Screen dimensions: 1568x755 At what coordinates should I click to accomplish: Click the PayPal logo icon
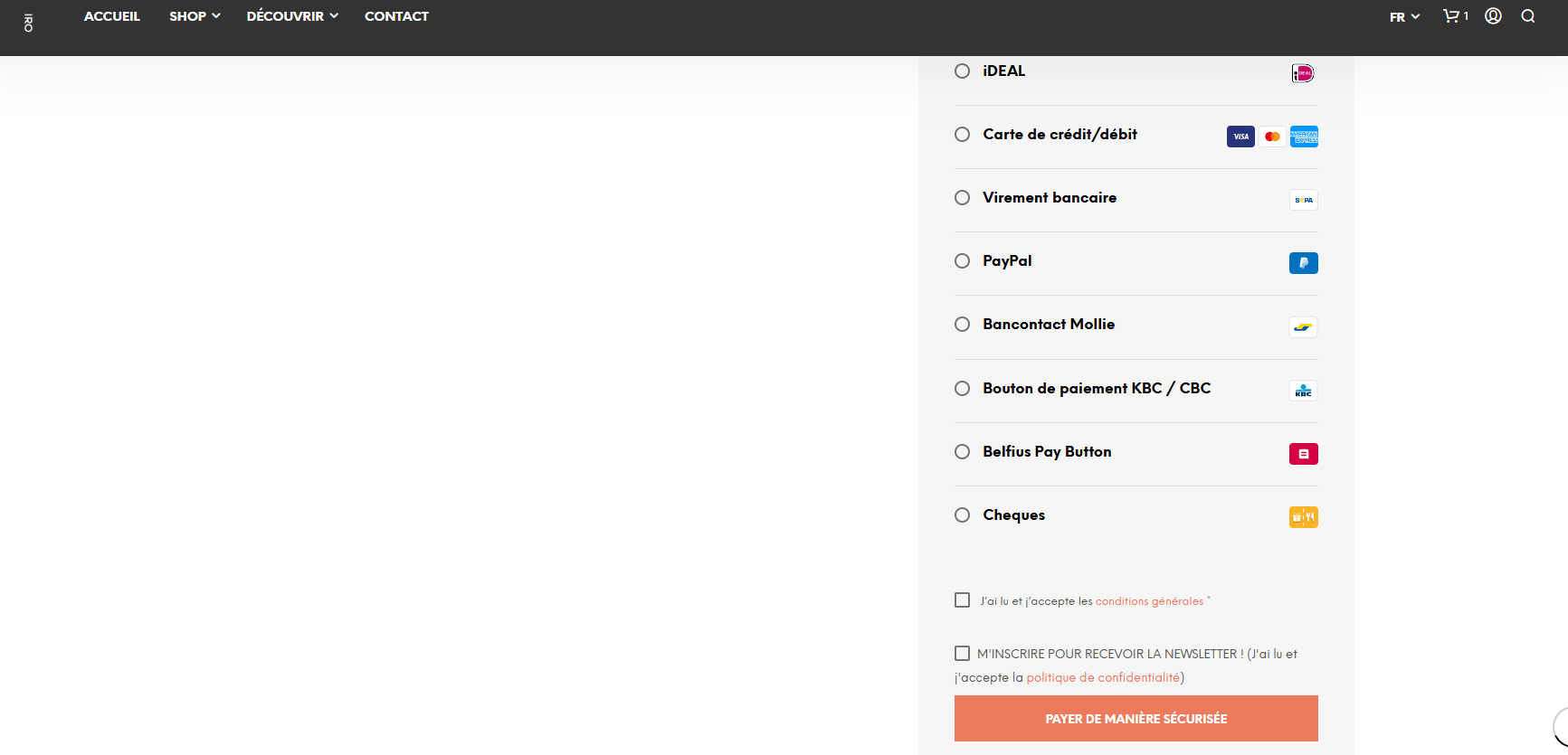1303,263
